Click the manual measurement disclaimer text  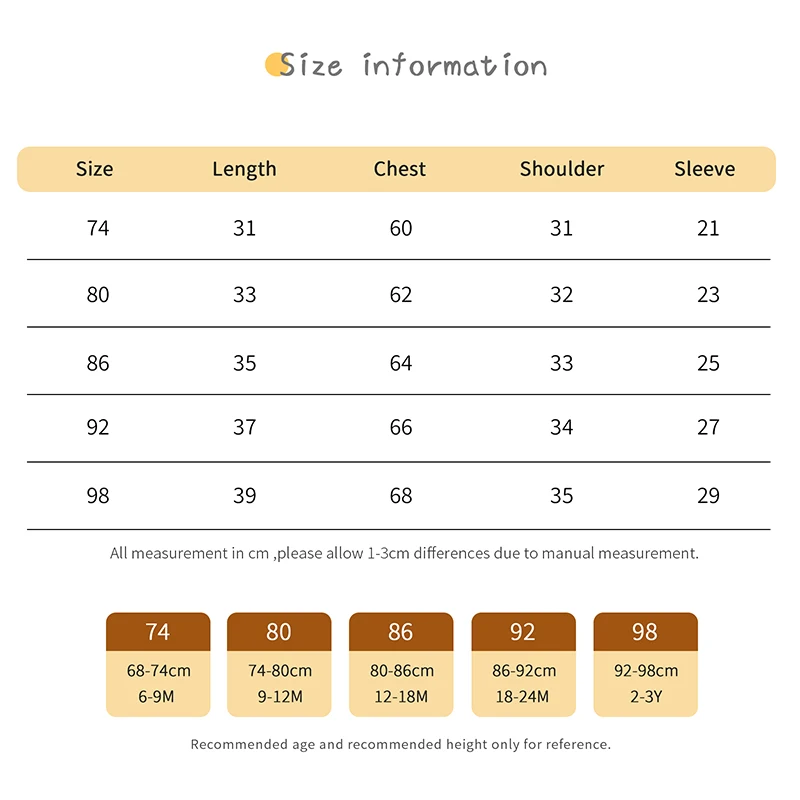404,553
